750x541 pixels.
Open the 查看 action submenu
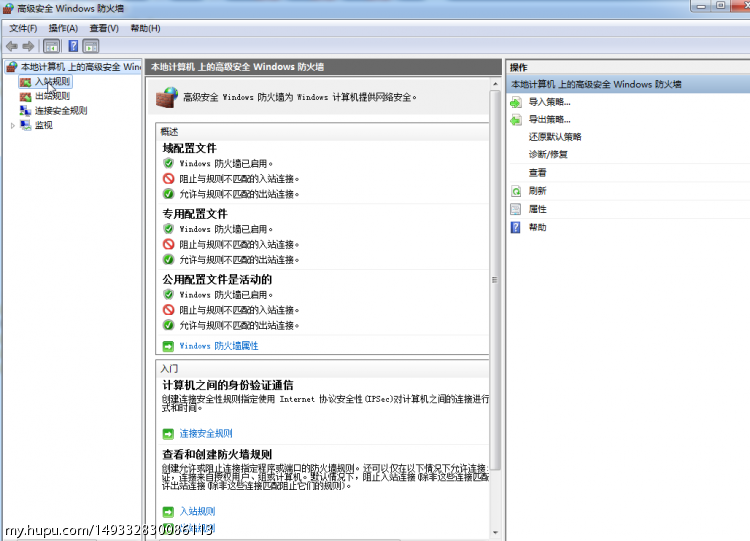coord(537,173)
